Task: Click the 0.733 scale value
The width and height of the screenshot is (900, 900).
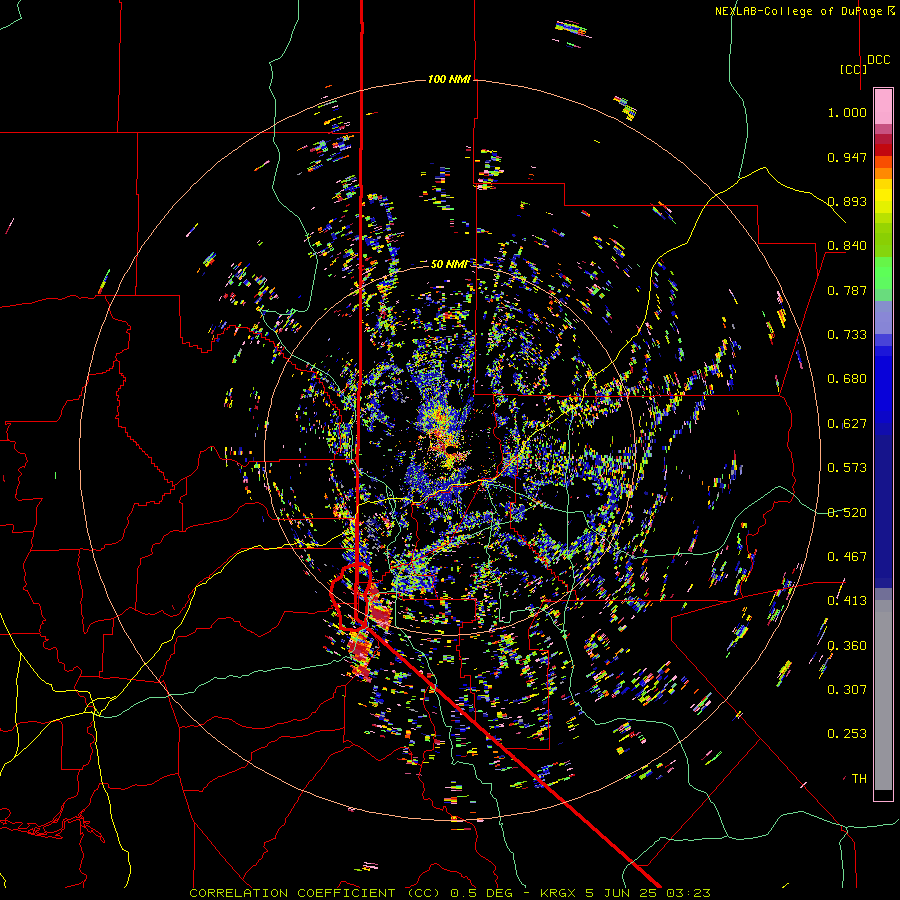Action: (x=847, y=335)
